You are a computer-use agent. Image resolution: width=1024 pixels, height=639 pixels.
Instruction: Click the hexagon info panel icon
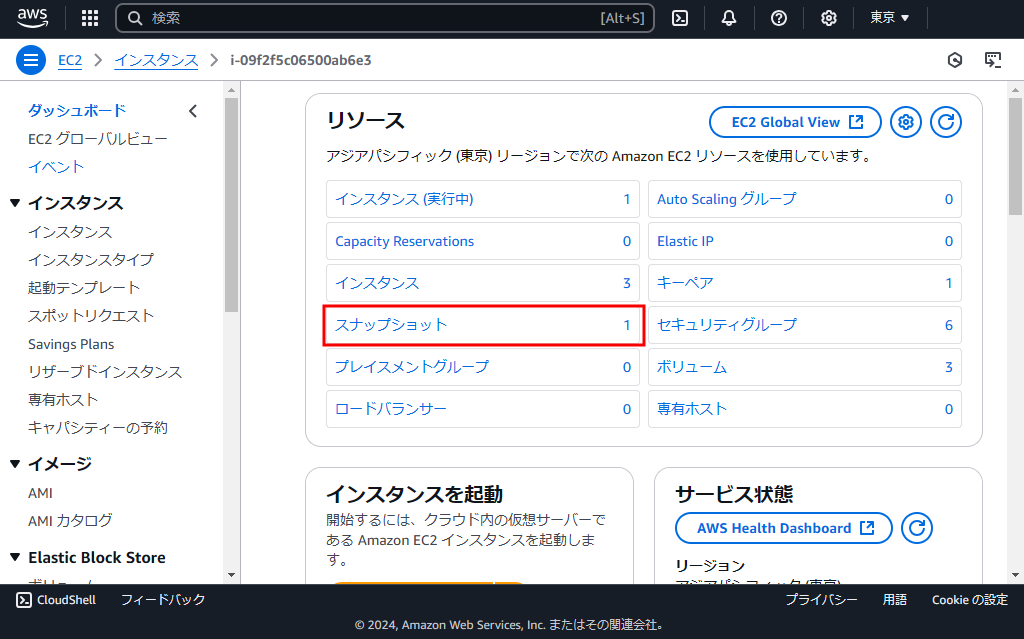point(955,60)
